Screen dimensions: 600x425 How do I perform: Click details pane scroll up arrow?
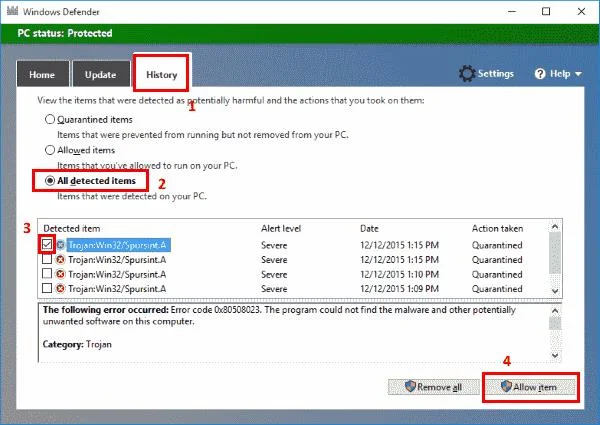tap(555, 311)
